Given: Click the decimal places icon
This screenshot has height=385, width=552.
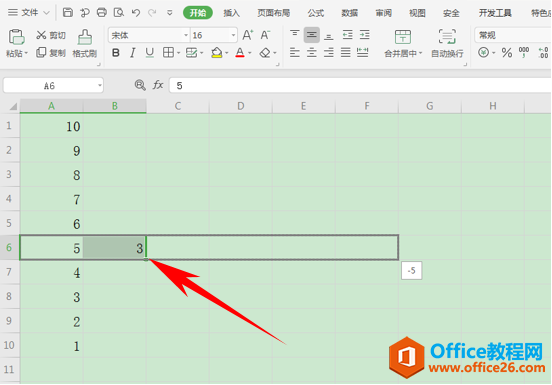Looking at the screenshot, I should click(543, 53).
